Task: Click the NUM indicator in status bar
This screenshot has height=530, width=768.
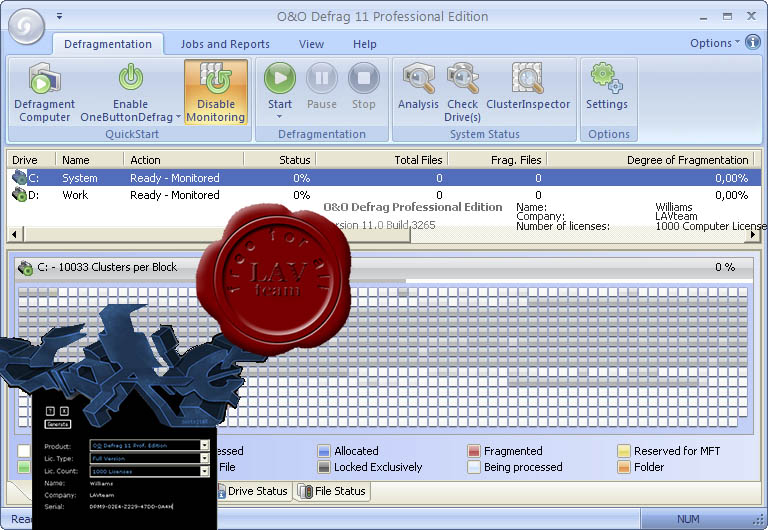Action: coord(688,519)
